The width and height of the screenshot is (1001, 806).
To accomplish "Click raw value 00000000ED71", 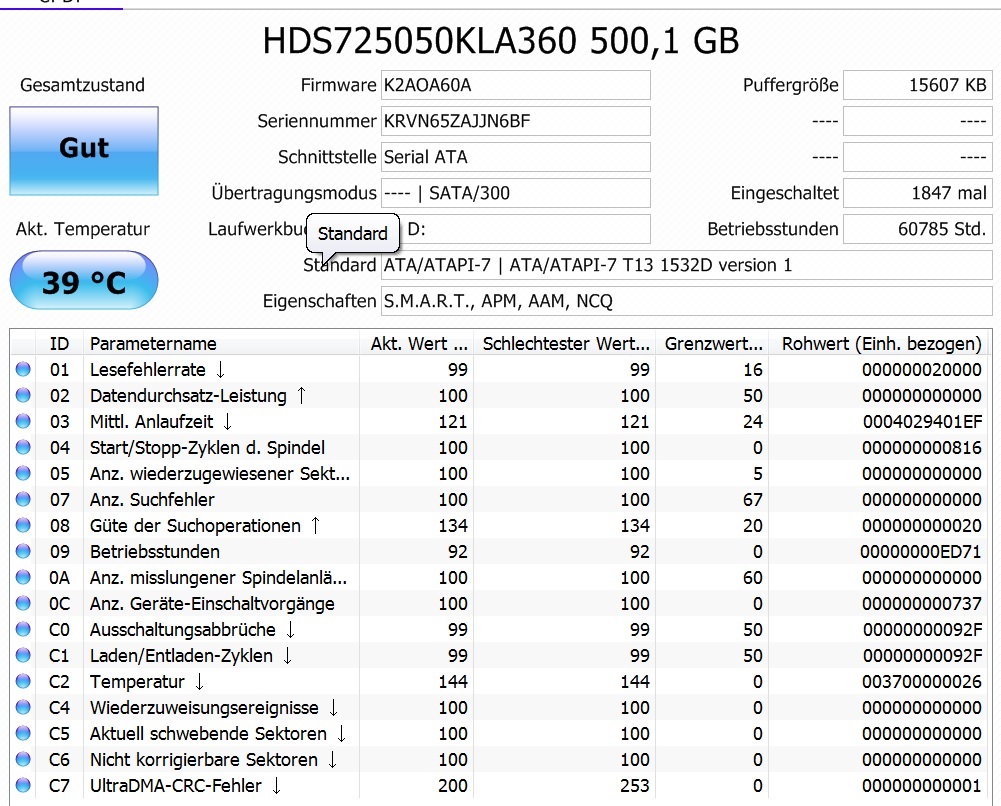I will [x=921, y=552].
